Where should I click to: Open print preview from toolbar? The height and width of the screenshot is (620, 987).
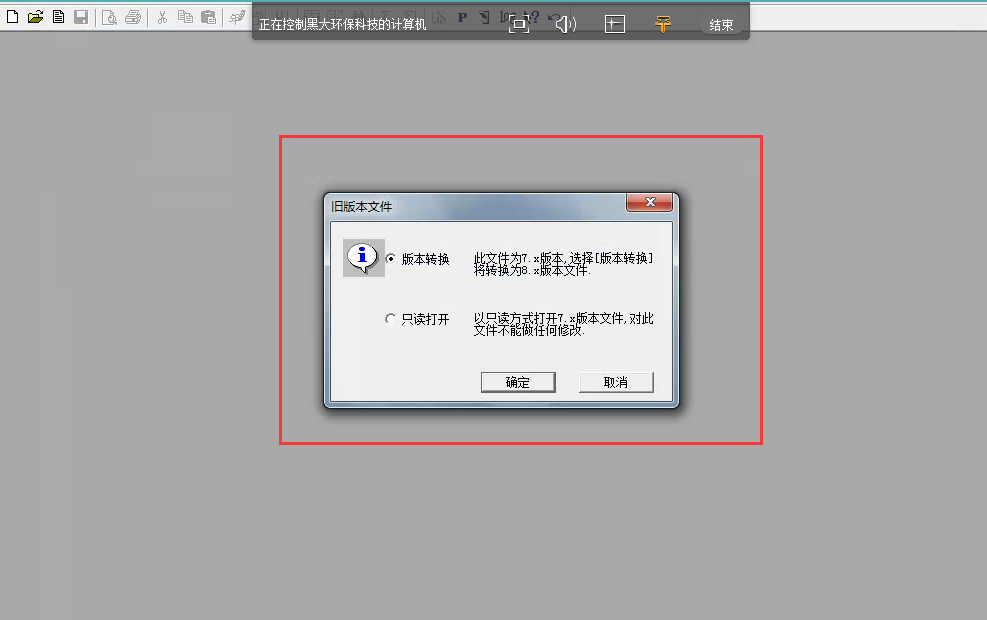pyautogui.click(x=110, y=17)
